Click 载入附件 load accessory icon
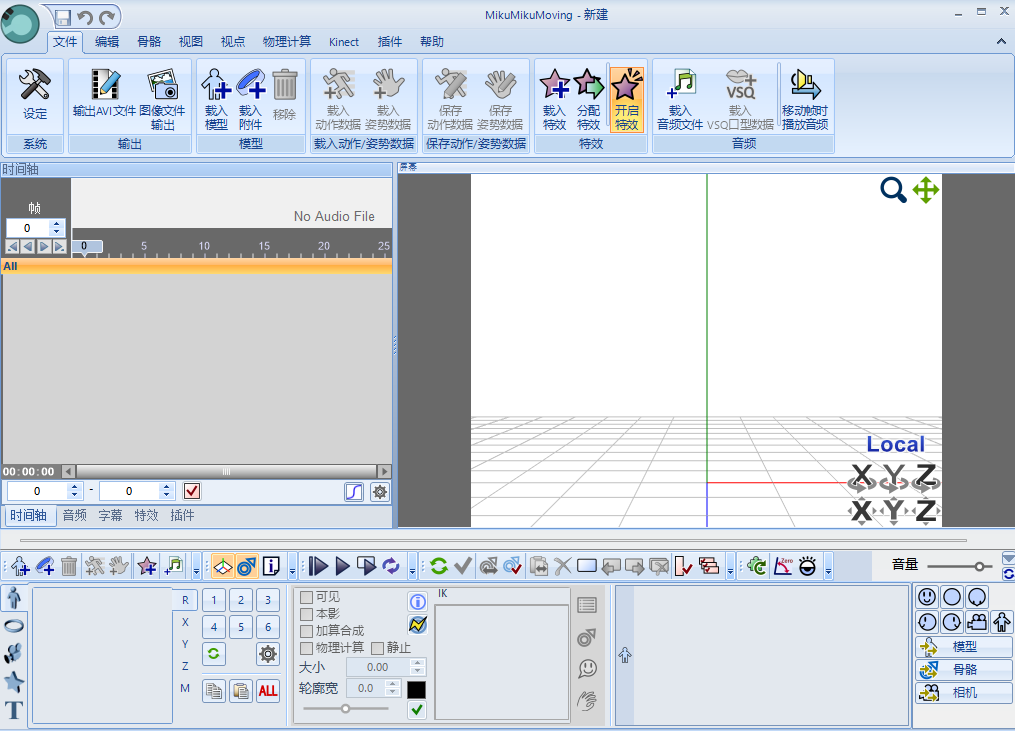This screenshot has width=1015, height=731. (x=250, y=95)
